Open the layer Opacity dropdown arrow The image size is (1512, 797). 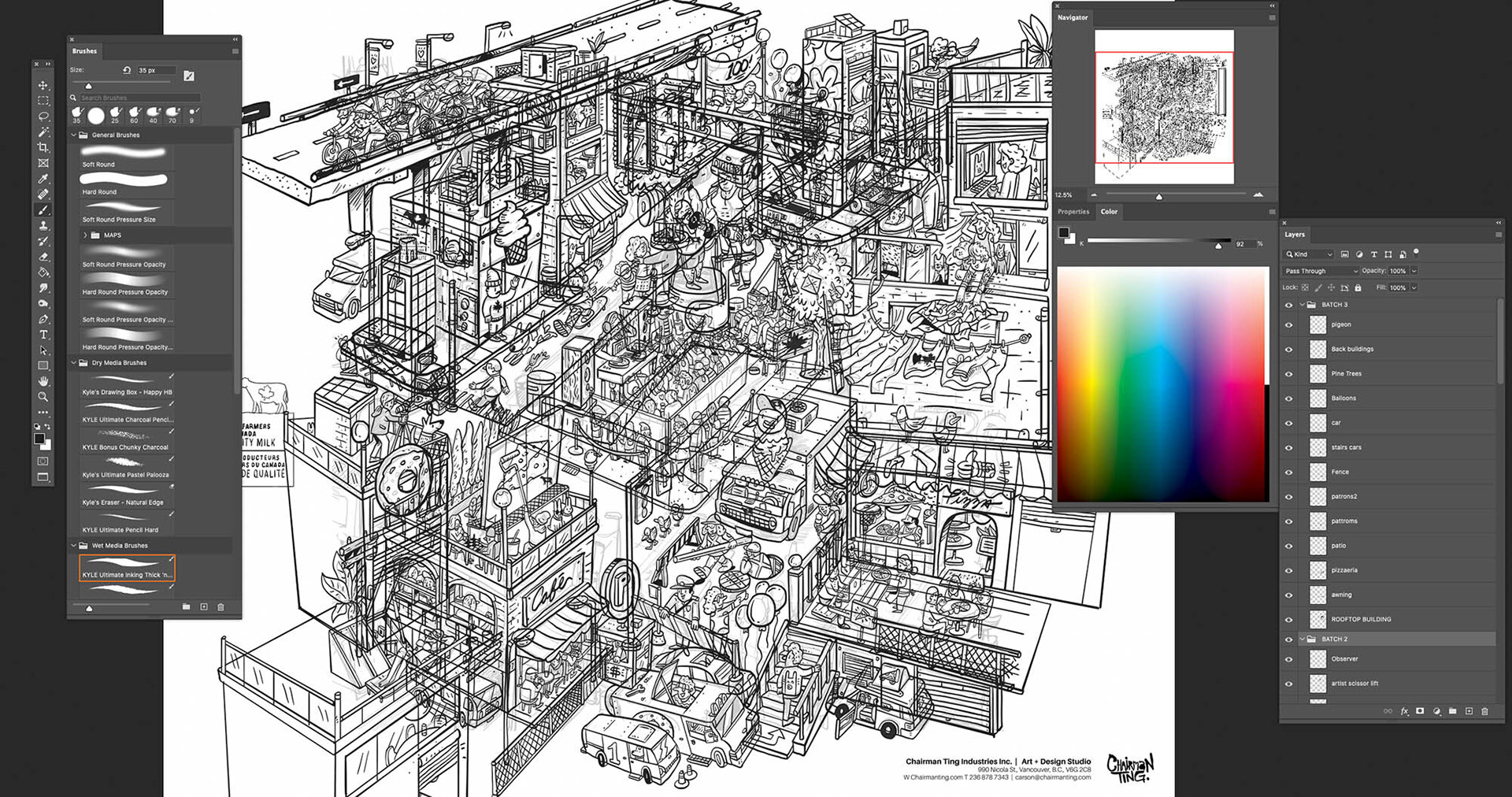coord(1414,271)
